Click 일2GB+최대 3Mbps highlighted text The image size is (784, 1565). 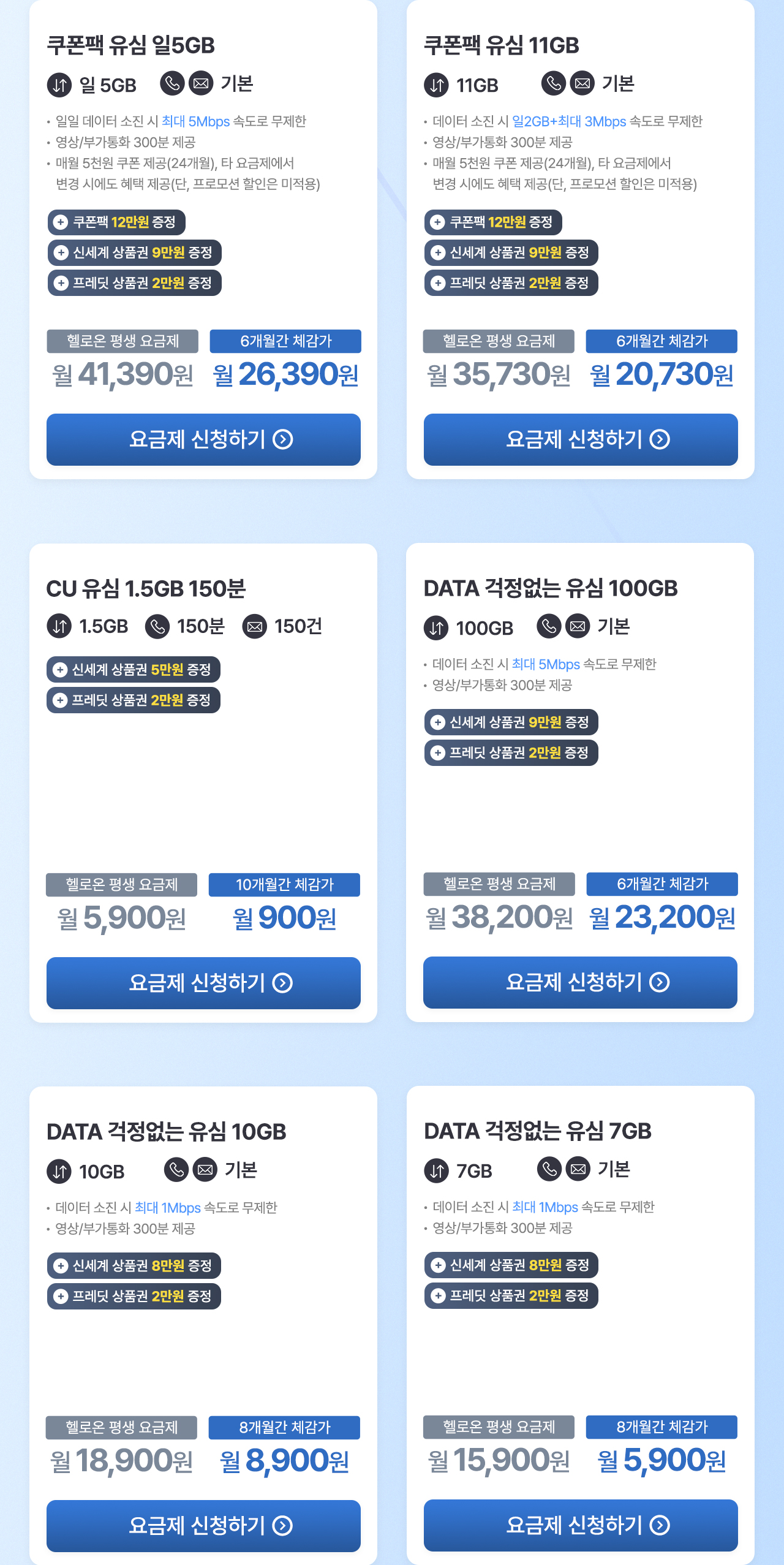[569, 121]
